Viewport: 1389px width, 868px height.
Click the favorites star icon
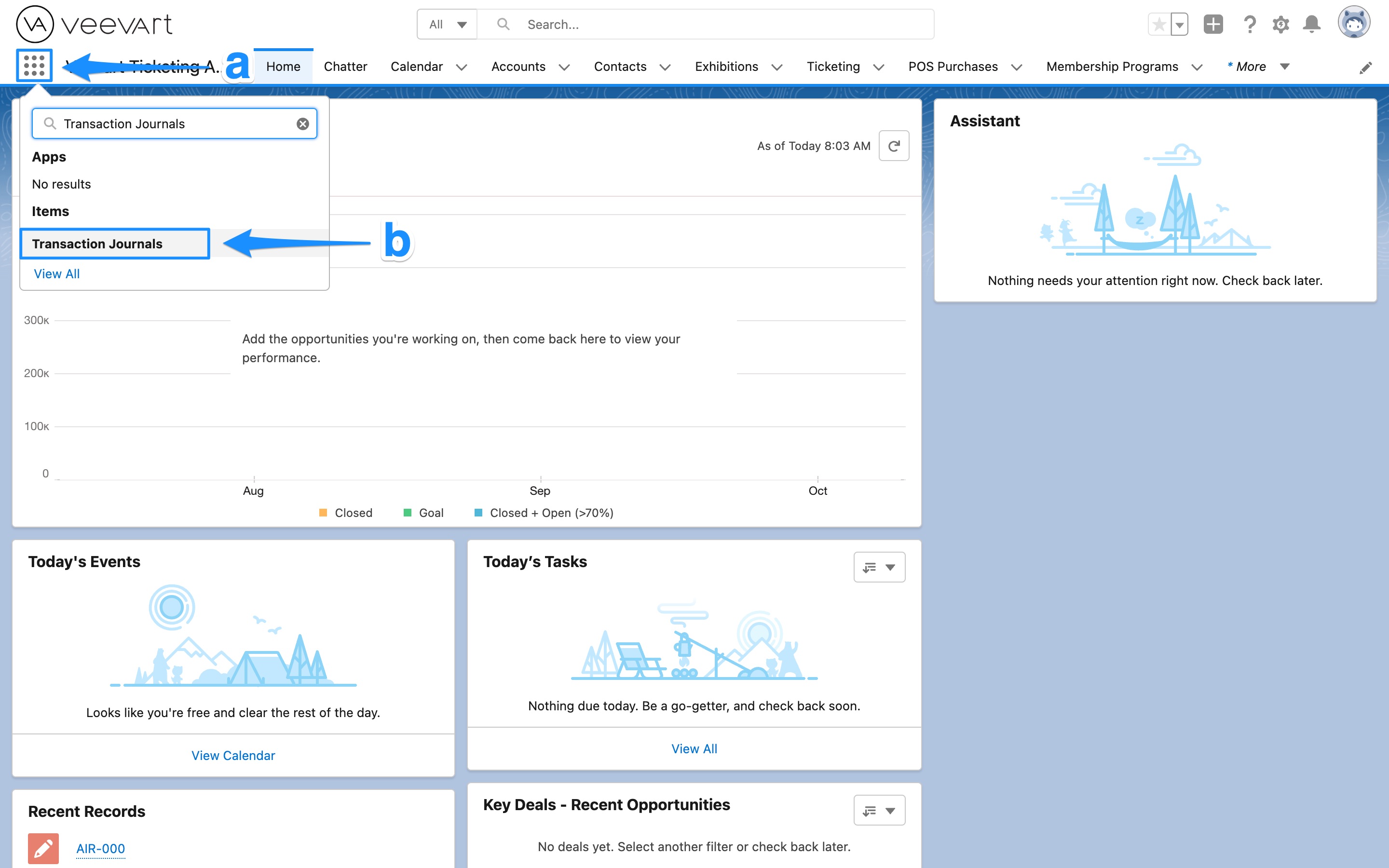click(x=1160, y=24)
